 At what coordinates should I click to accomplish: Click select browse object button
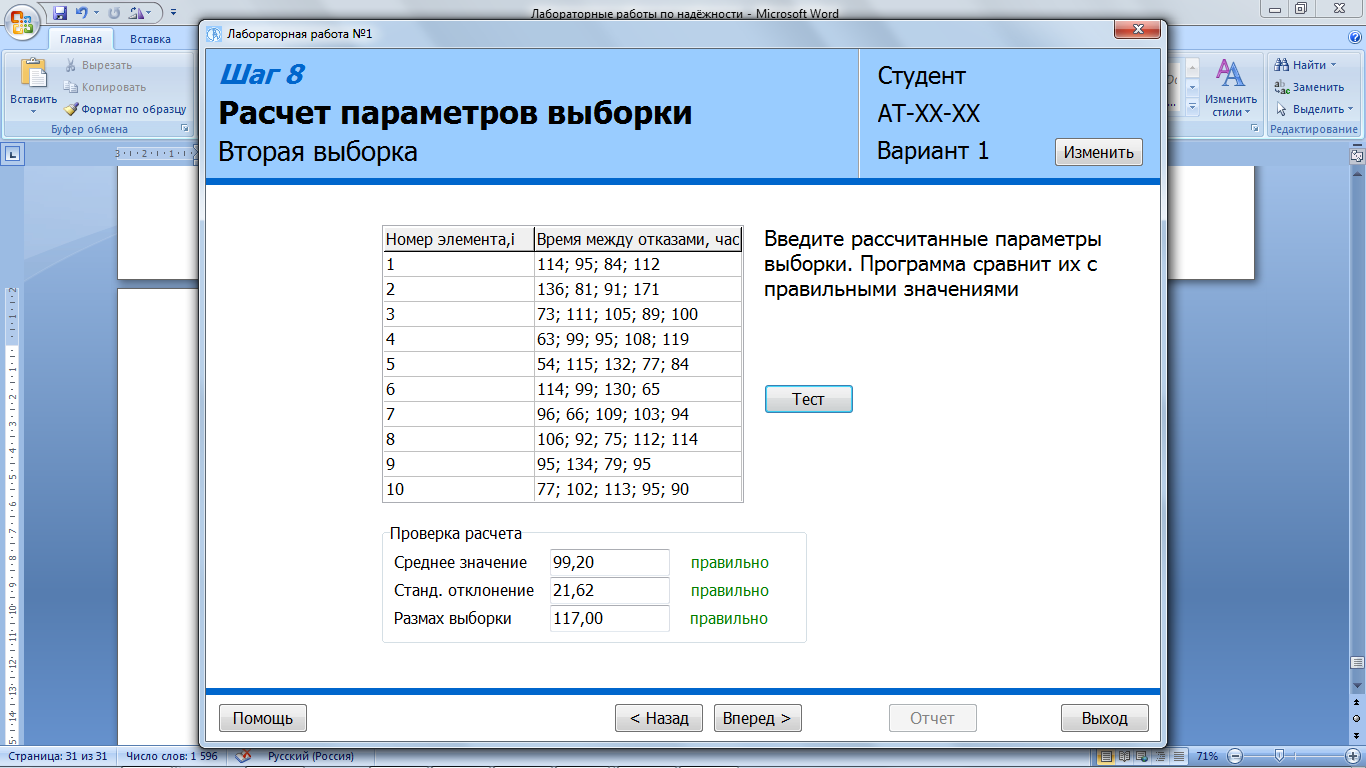tap(1356, 720)
